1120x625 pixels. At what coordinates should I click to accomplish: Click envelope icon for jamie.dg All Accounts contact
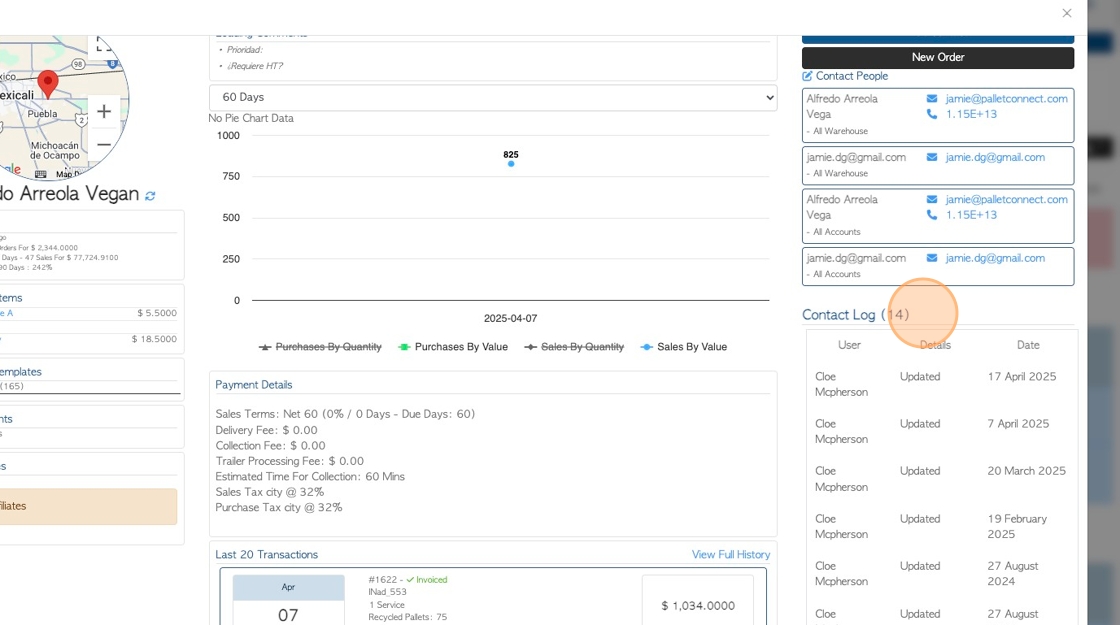click(931, 258)
